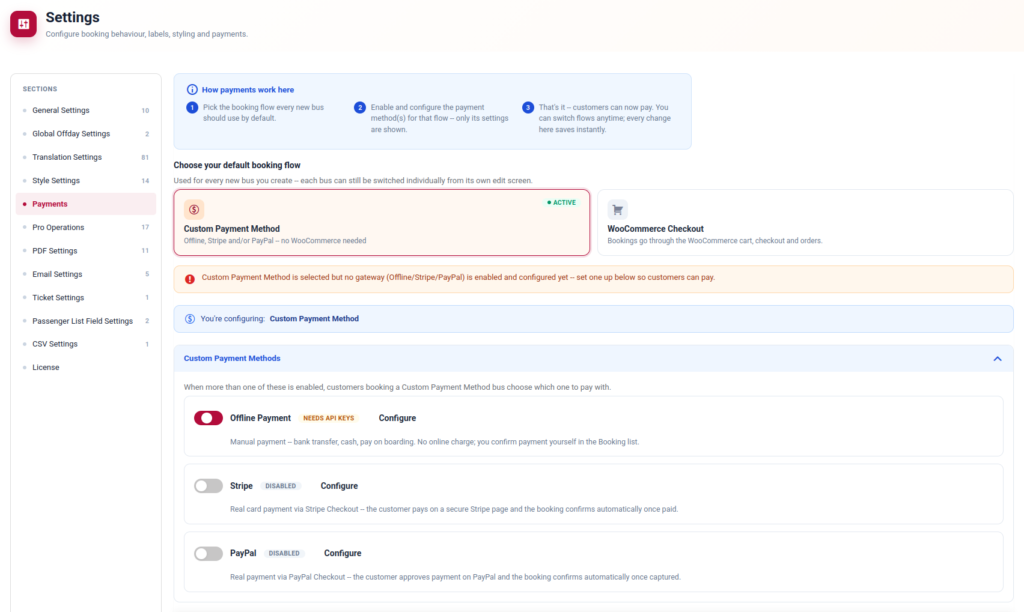
Task: Collapse the Custom Payment Methods section
Action: [x=997, y=359]
